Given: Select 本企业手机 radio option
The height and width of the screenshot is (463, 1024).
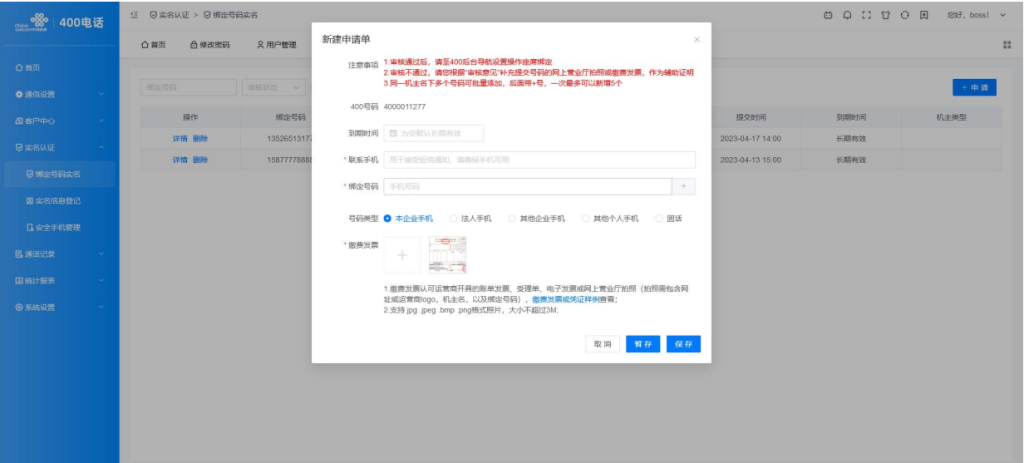Looking at the screenshot, I should (x=408, y=219).
